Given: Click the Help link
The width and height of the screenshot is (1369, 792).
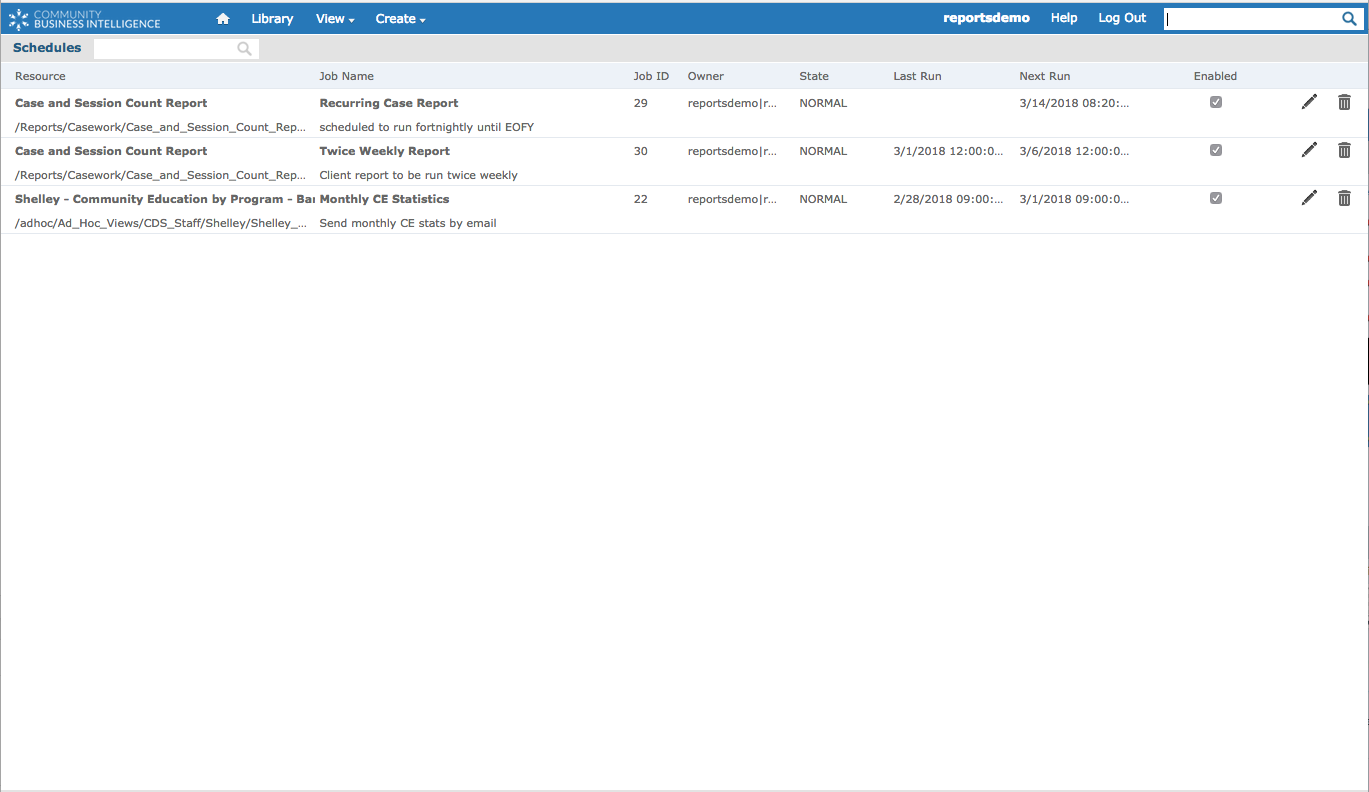Looking at the screenshot, I should (1064, 18).
